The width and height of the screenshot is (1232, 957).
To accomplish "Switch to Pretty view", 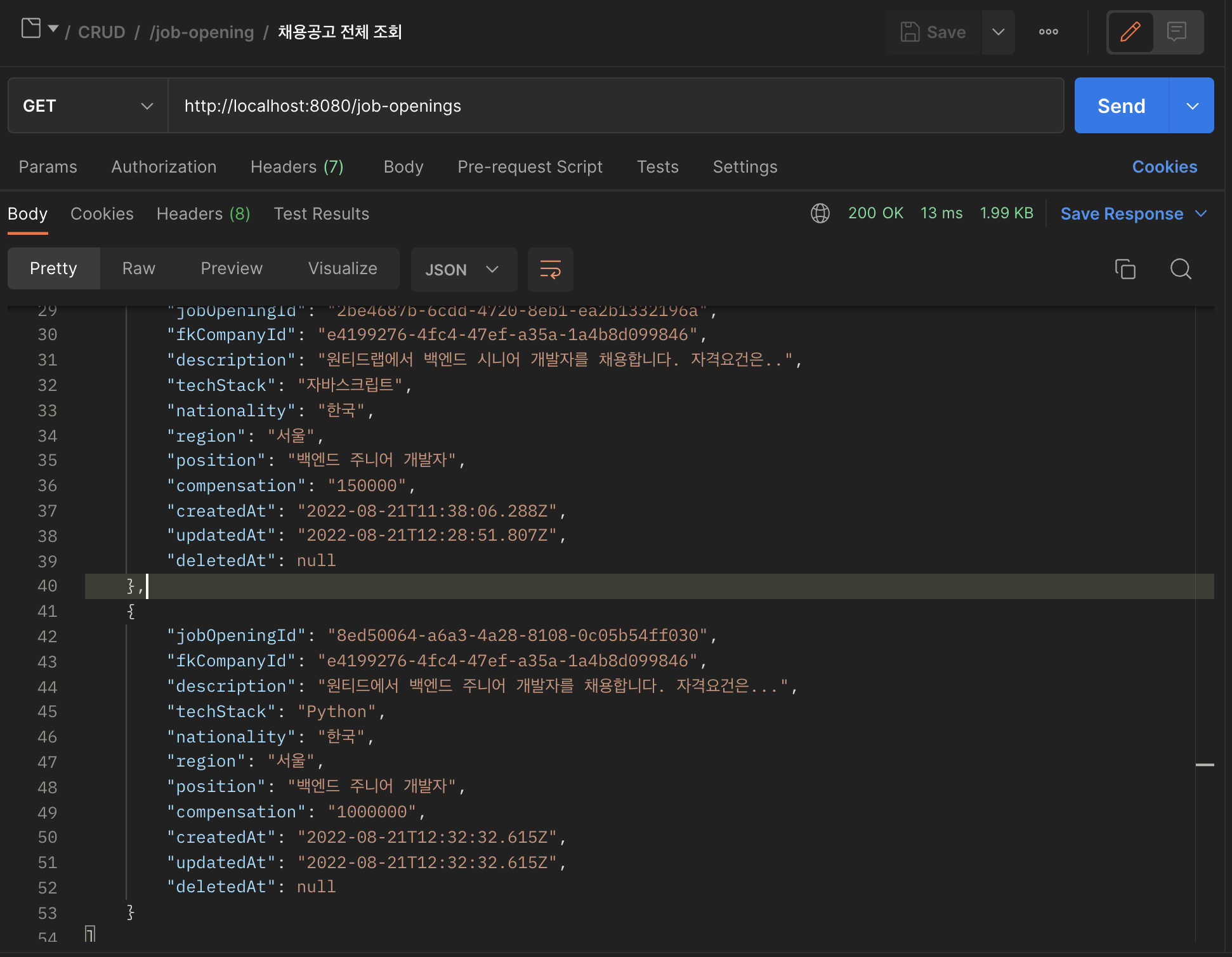I will click(53, 268).
